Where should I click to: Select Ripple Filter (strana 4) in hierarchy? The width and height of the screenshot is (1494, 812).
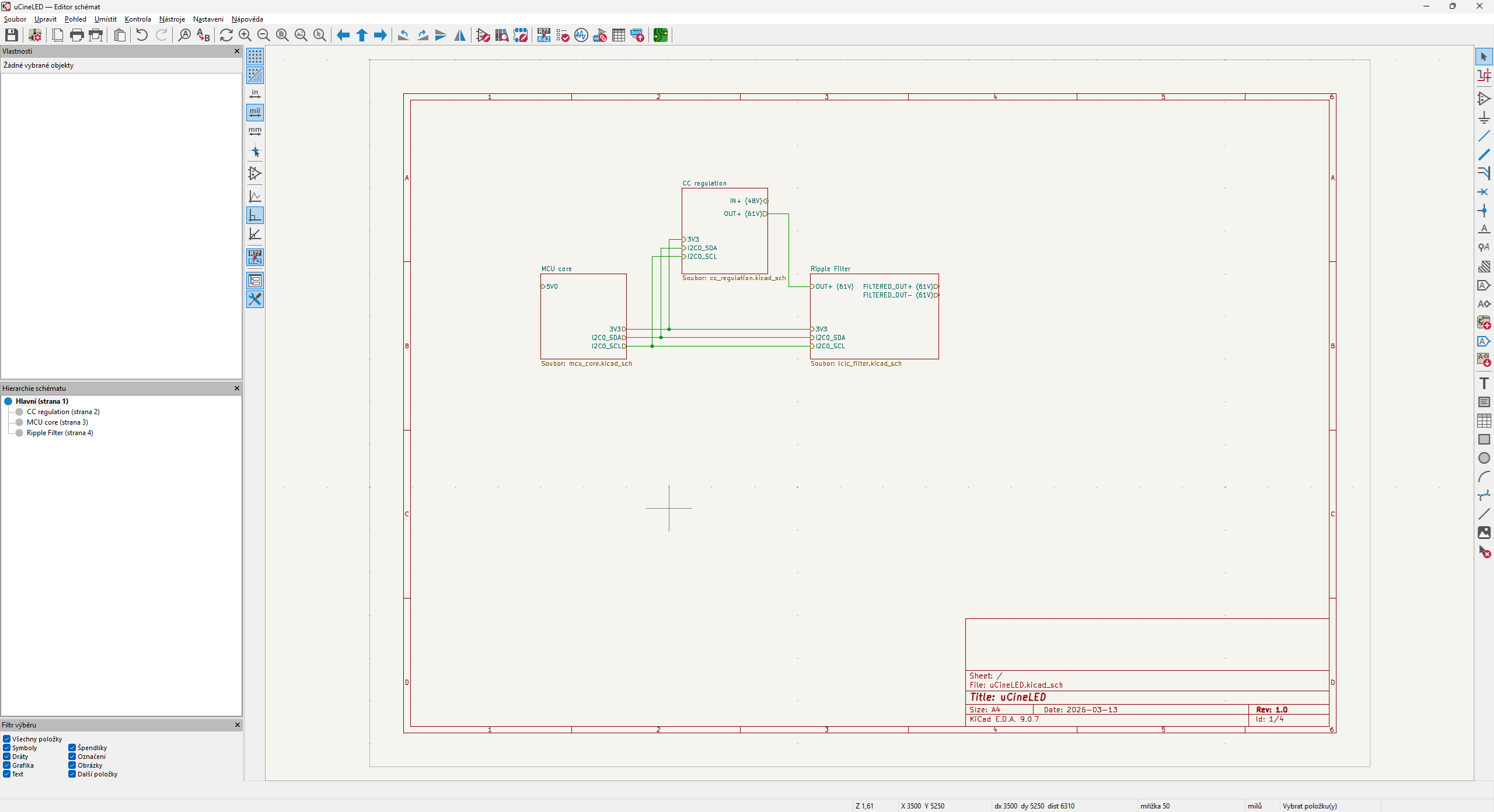[60, 433]
